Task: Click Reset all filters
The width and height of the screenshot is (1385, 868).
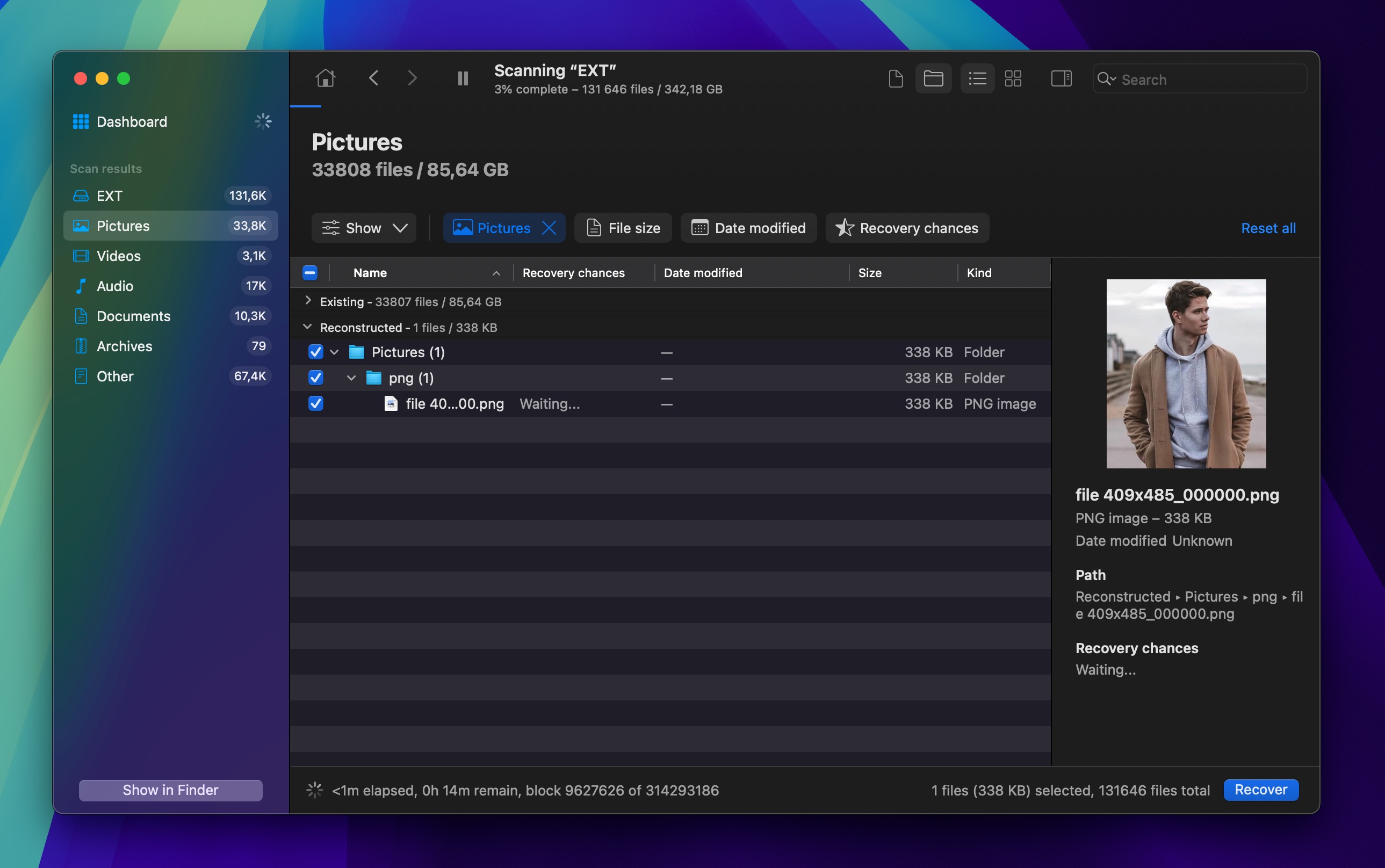Action: pyautogui.click(x=1268, y=228)
